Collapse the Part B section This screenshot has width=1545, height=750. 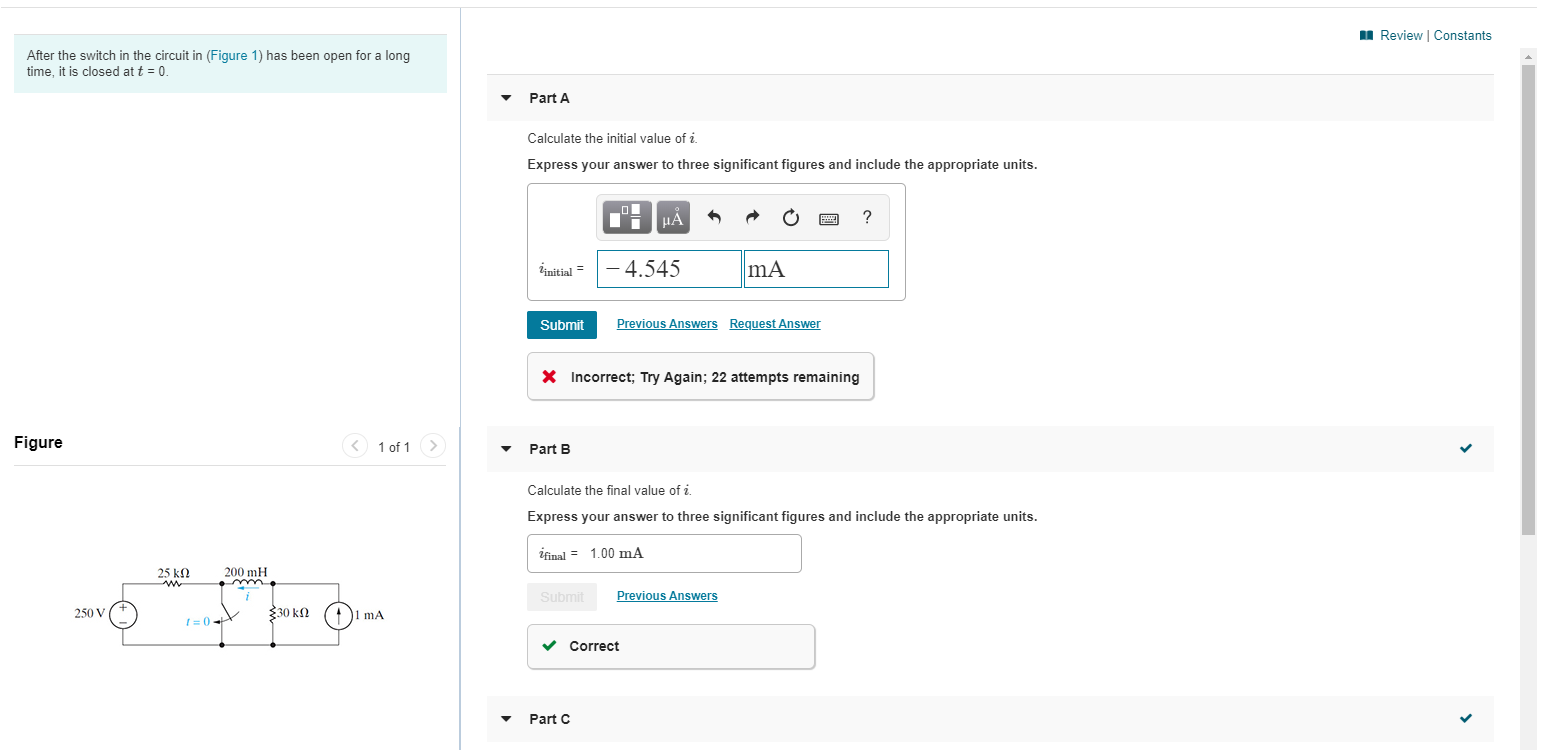(x=506, y=448)
